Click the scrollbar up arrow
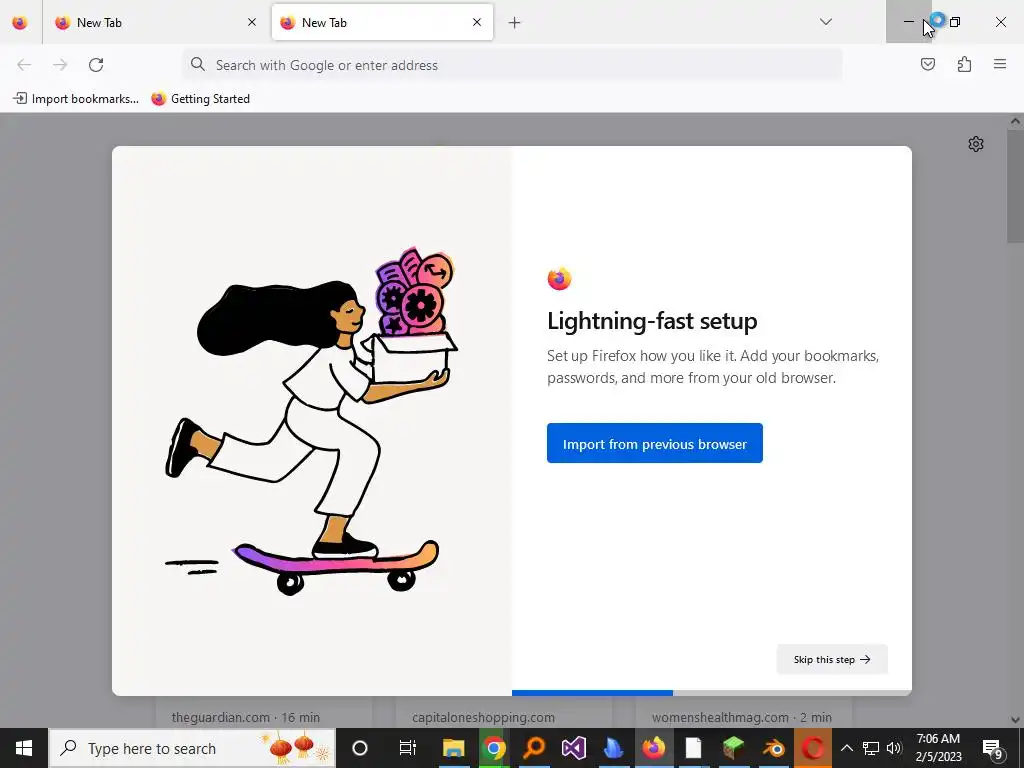The width and height of the screenshot is (1024, 768). pos(1015,121)
